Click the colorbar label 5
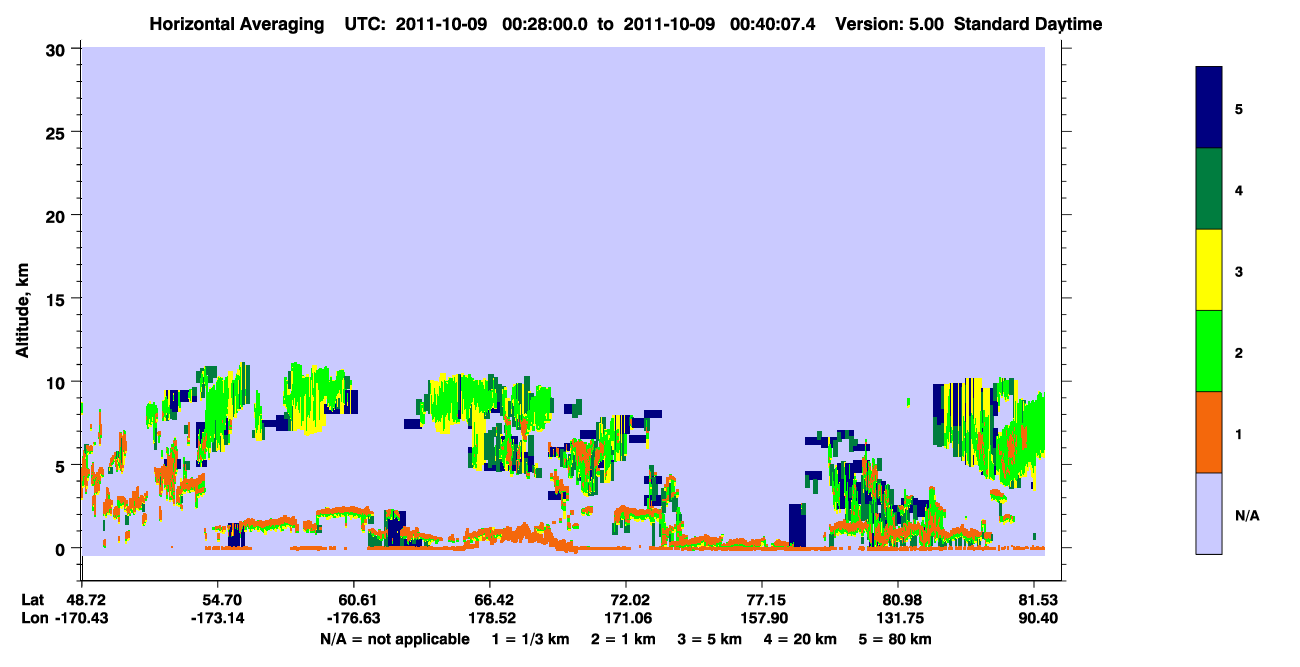The height and width of the screenshot is (667, 1300). coord(1239,108)
